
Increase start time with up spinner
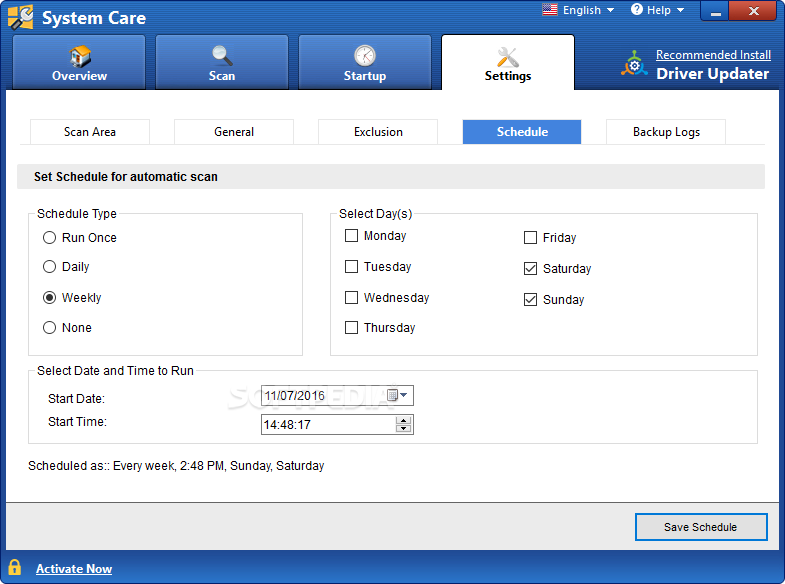tap(404, 420)
